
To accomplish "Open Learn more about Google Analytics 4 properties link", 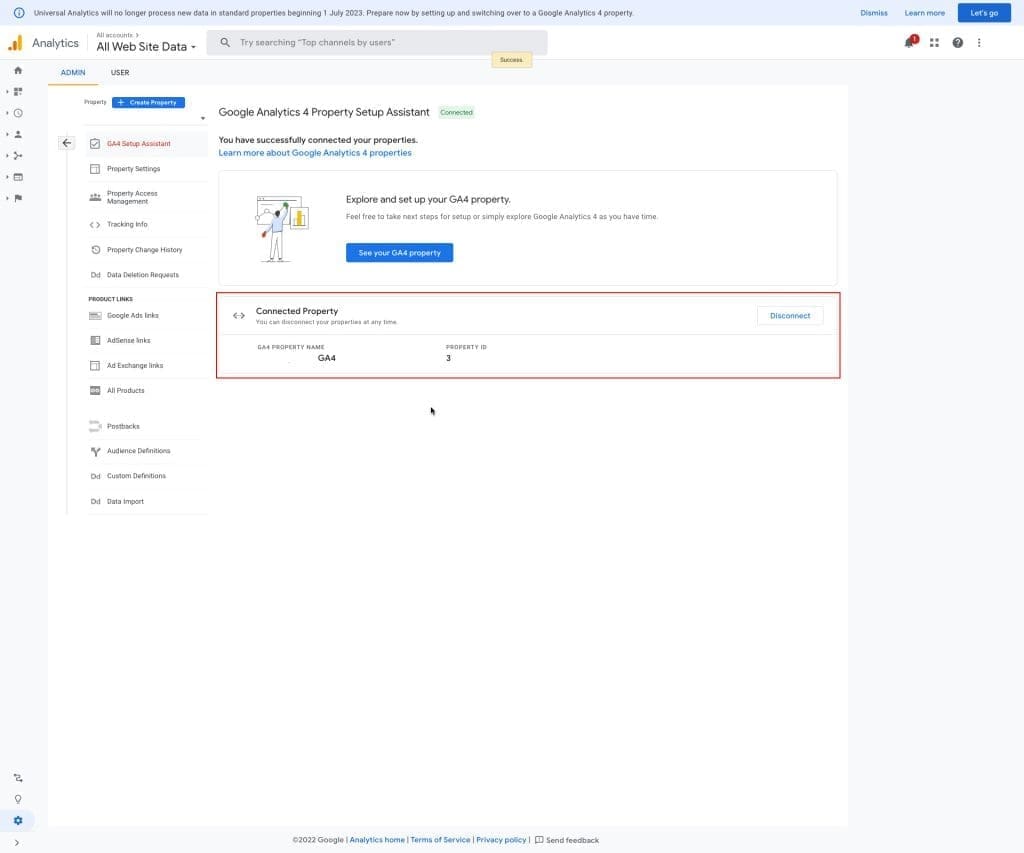I will [315, 153].
